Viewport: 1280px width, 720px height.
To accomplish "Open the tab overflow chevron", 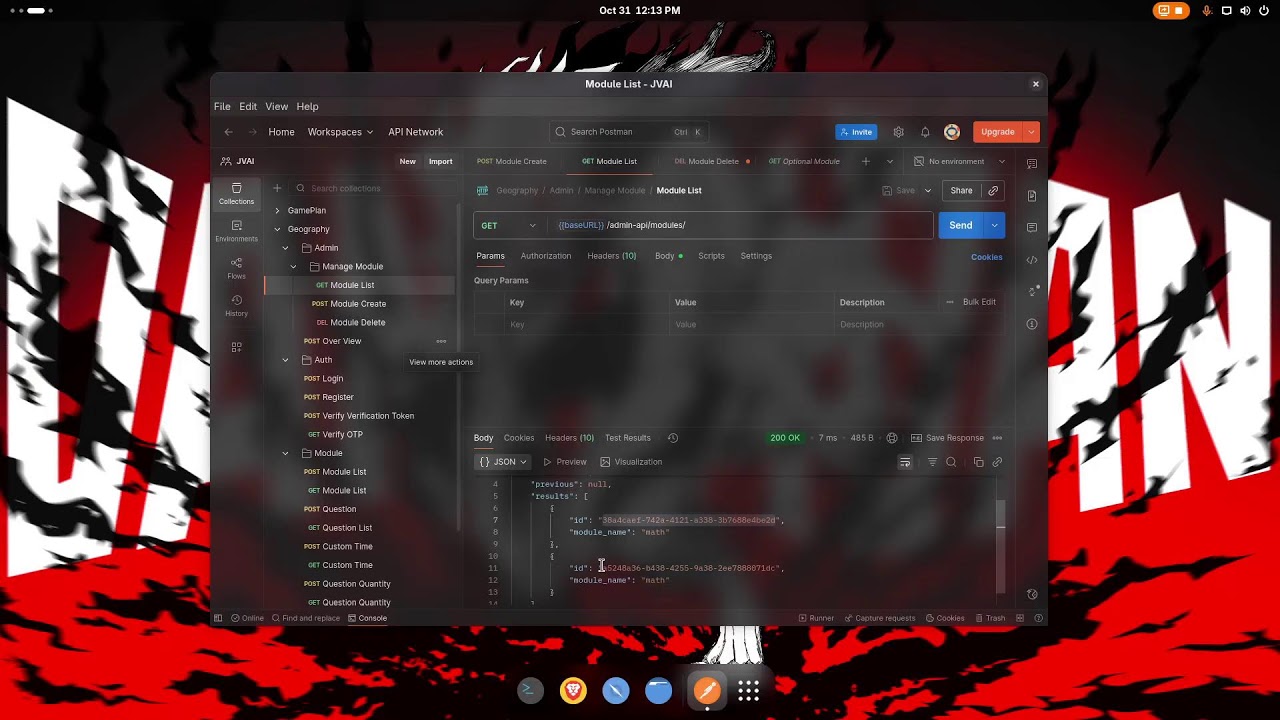I will (890, 161).
